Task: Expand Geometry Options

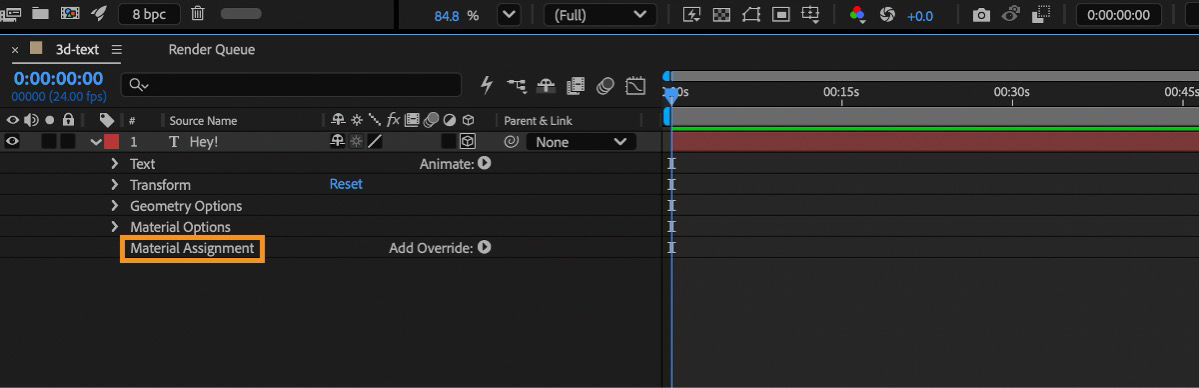Action: pos(115,206)
